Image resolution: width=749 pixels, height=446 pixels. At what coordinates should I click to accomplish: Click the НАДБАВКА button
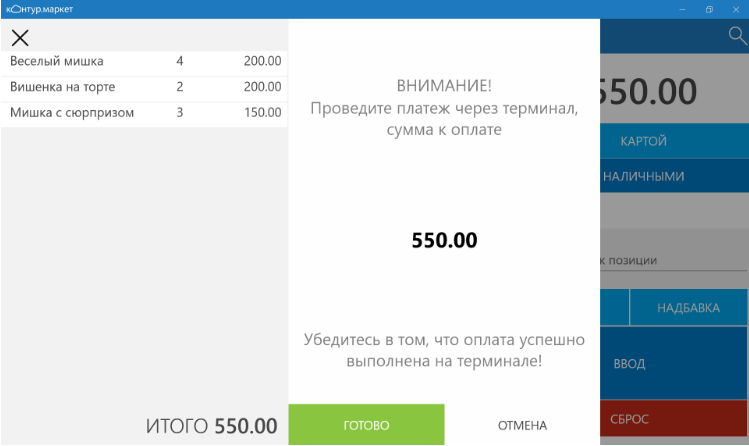(x=688, y=308)
